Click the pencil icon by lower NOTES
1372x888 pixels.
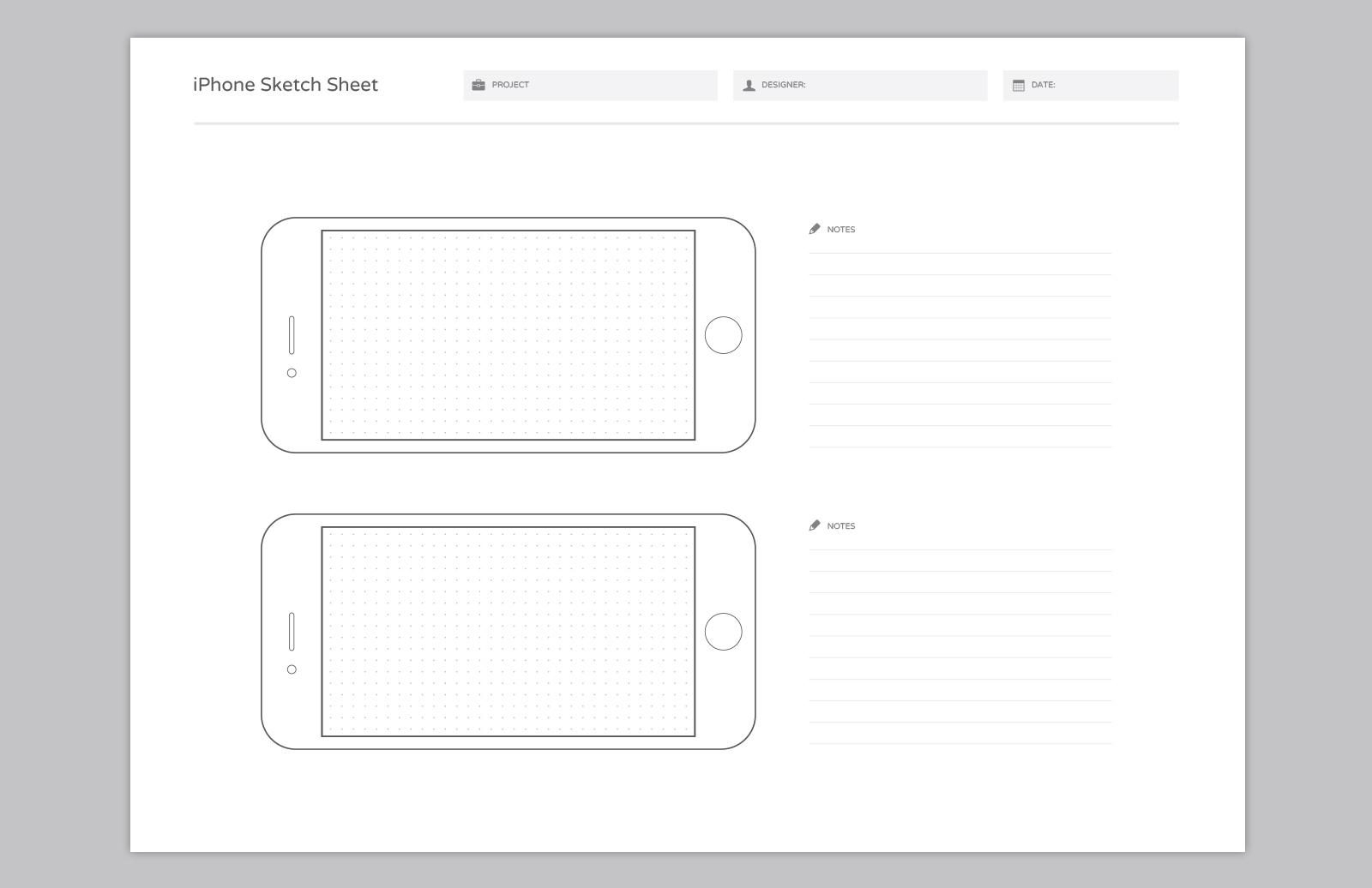point(815,525)
